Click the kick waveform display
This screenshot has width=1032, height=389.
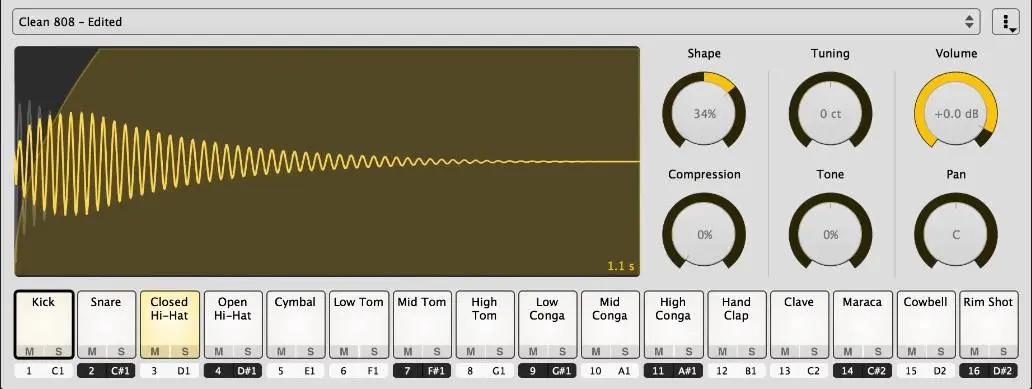(x=327, y=161)
